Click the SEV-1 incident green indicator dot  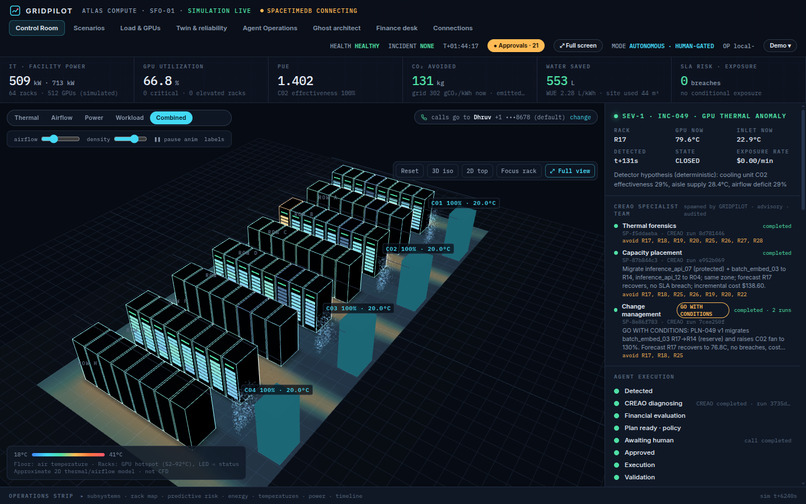point(616,116)
